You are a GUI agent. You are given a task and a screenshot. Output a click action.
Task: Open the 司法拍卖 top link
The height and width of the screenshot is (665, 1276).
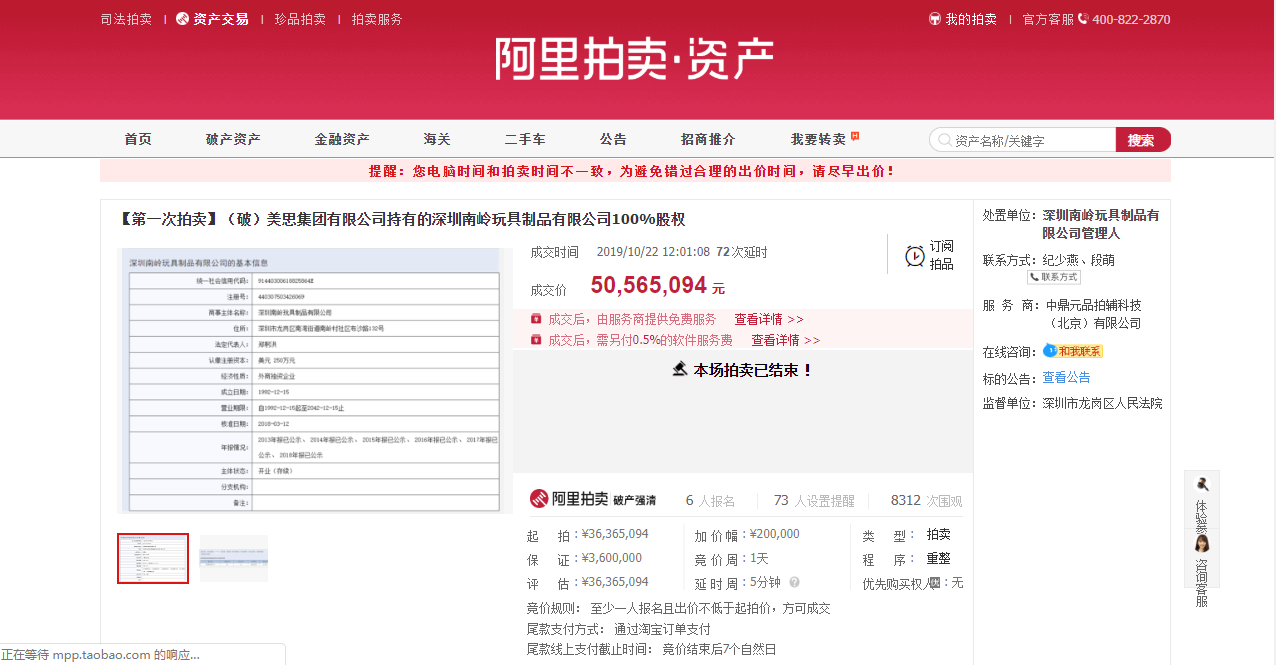pos(126,19)
